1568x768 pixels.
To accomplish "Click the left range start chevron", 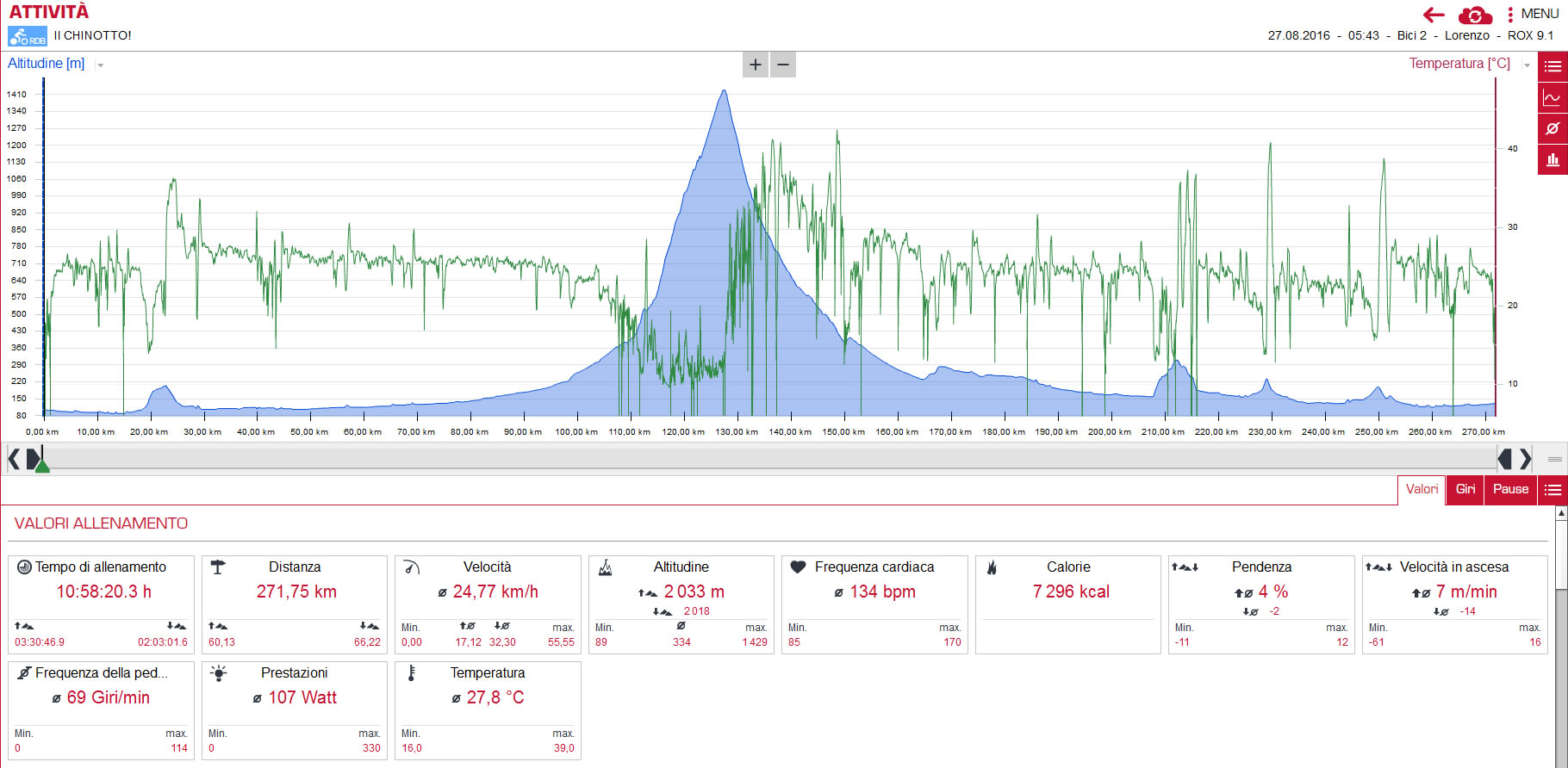I will [14, 459].
